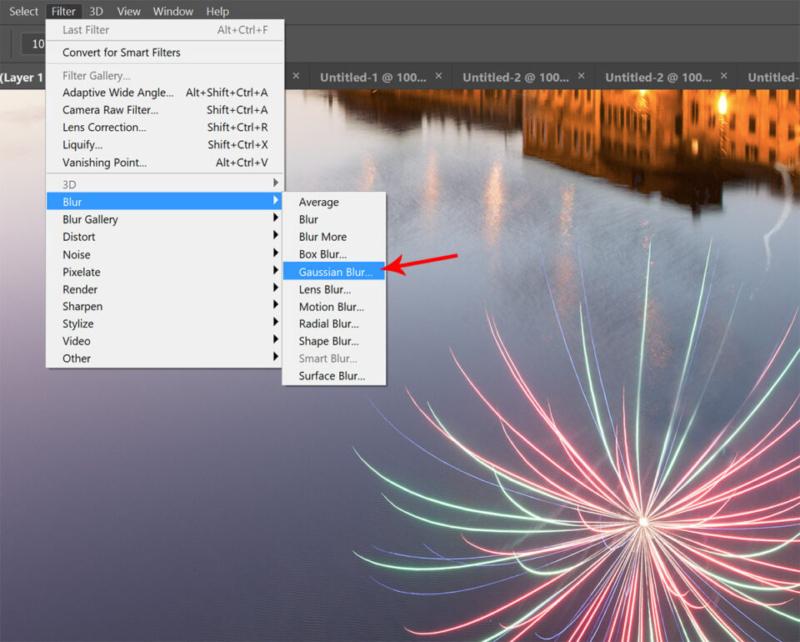Open the Select menu in menu bar
The width and height of the screenshot is (800, 642).
pos(24,11)
